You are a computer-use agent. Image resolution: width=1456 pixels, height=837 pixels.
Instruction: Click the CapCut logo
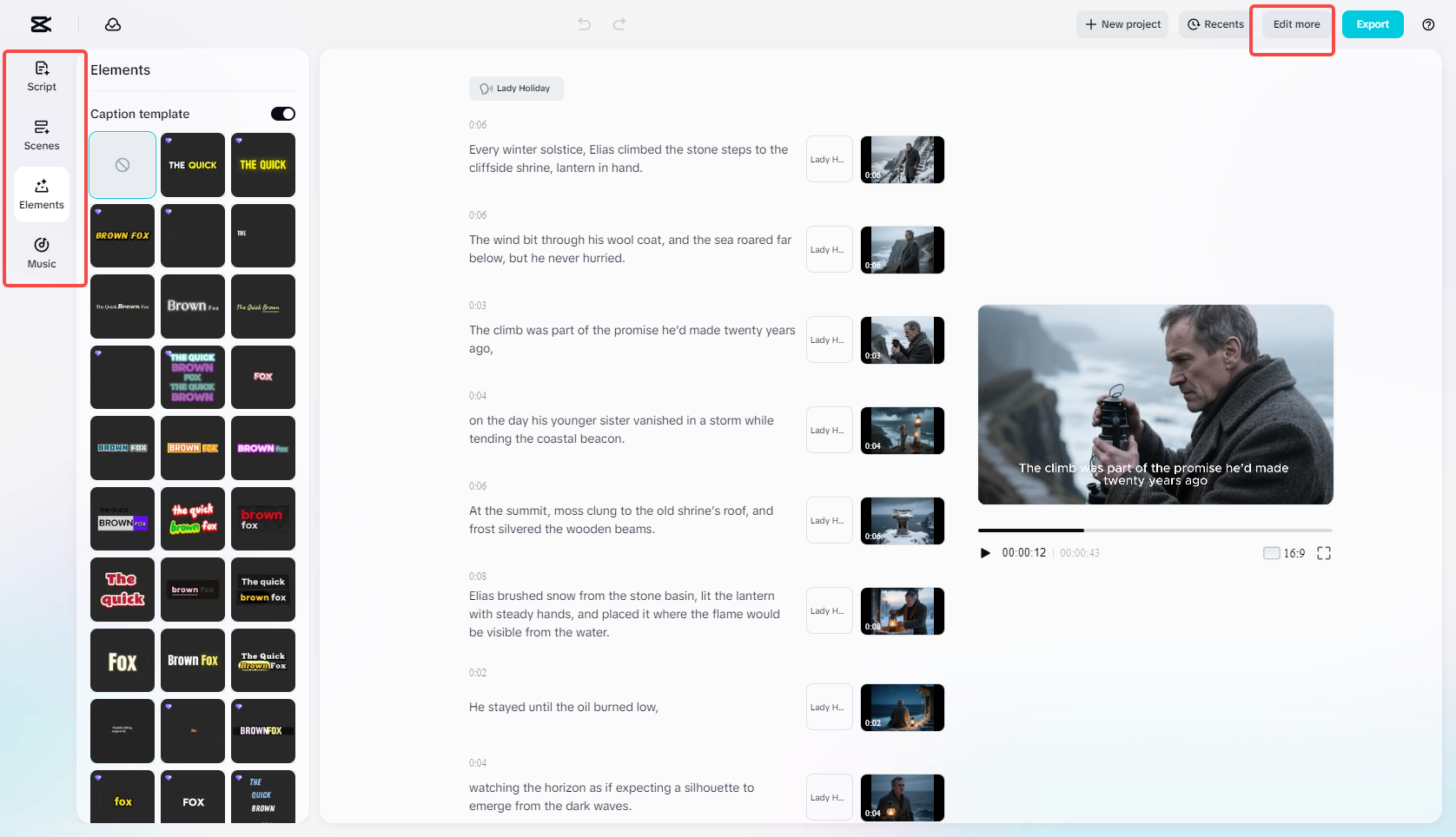tap(40, 24)
